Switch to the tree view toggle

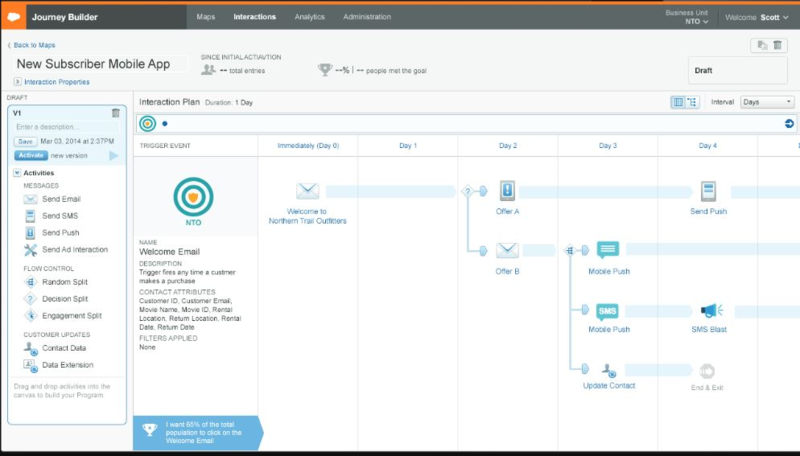tap(692, 102)
